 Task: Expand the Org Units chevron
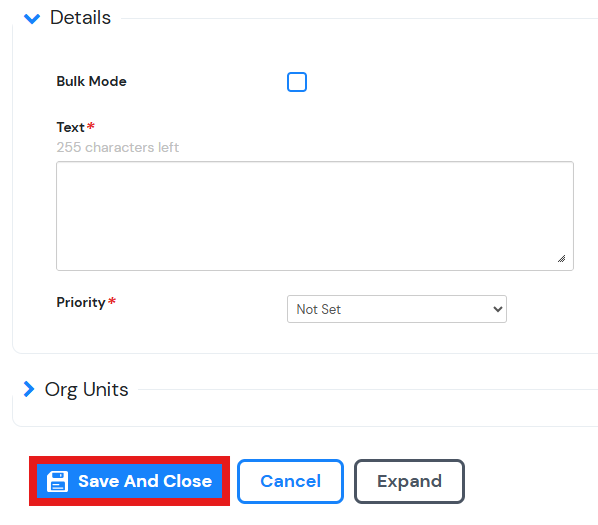click(29, 389)
